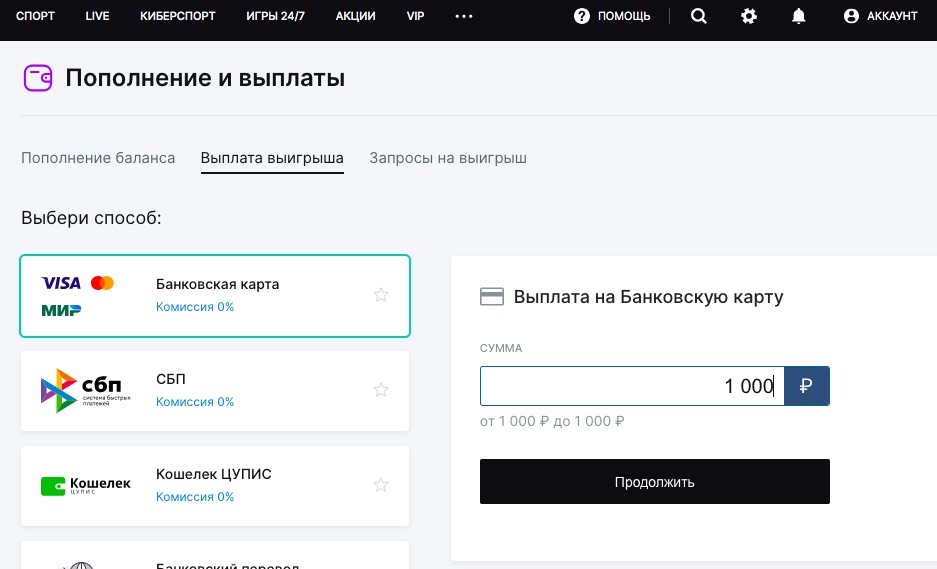Image resolution: width=937 pixels, height=569 pixels.
Task: Open the КИБЕРСПОРТ menu item
Action: tap(177, 16)
